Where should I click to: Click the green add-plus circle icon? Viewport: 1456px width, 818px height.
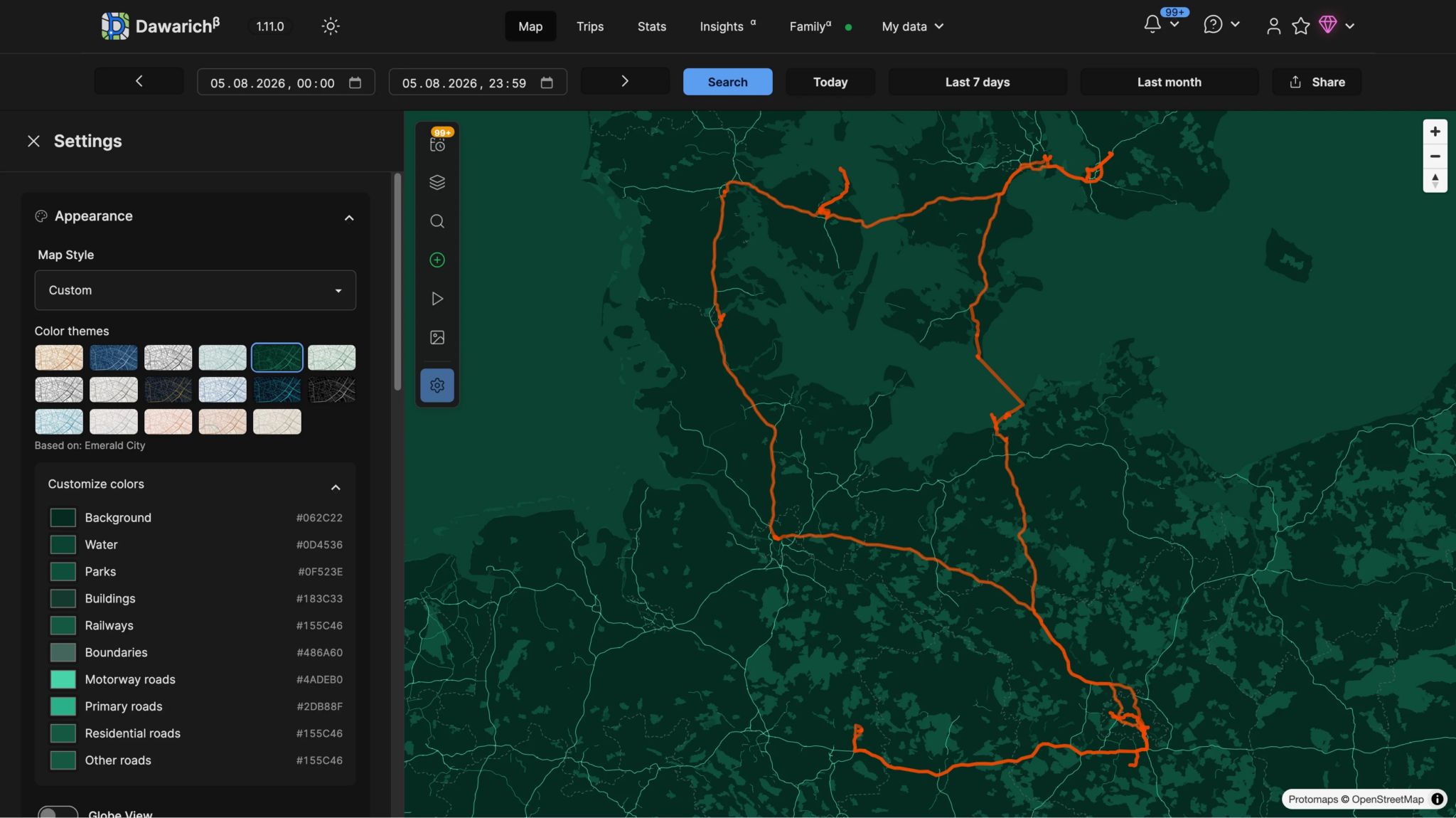(437, 260)
